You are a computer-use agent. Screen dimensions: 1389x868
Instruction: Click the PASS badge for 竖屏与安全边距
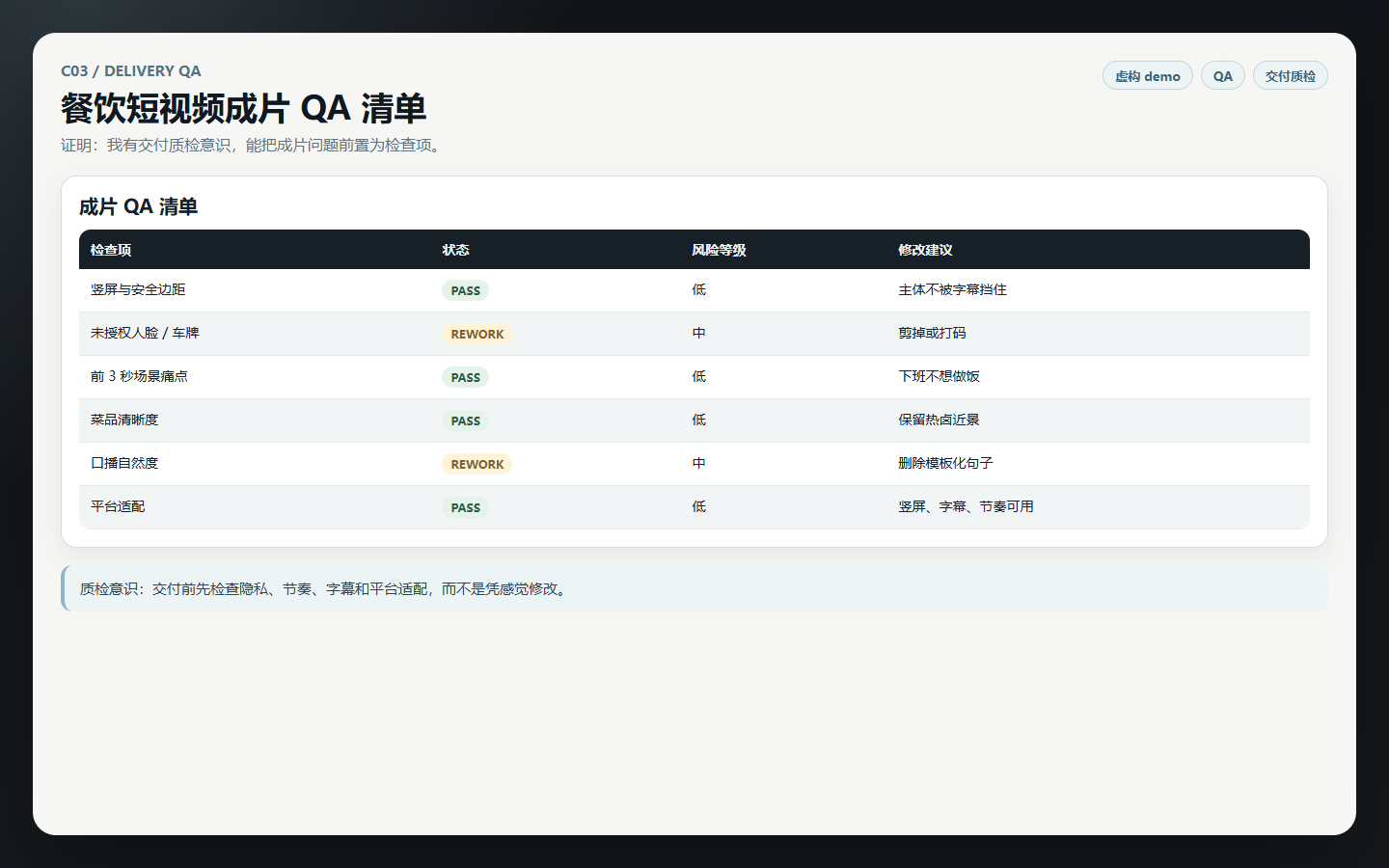(x=466, y=290)
